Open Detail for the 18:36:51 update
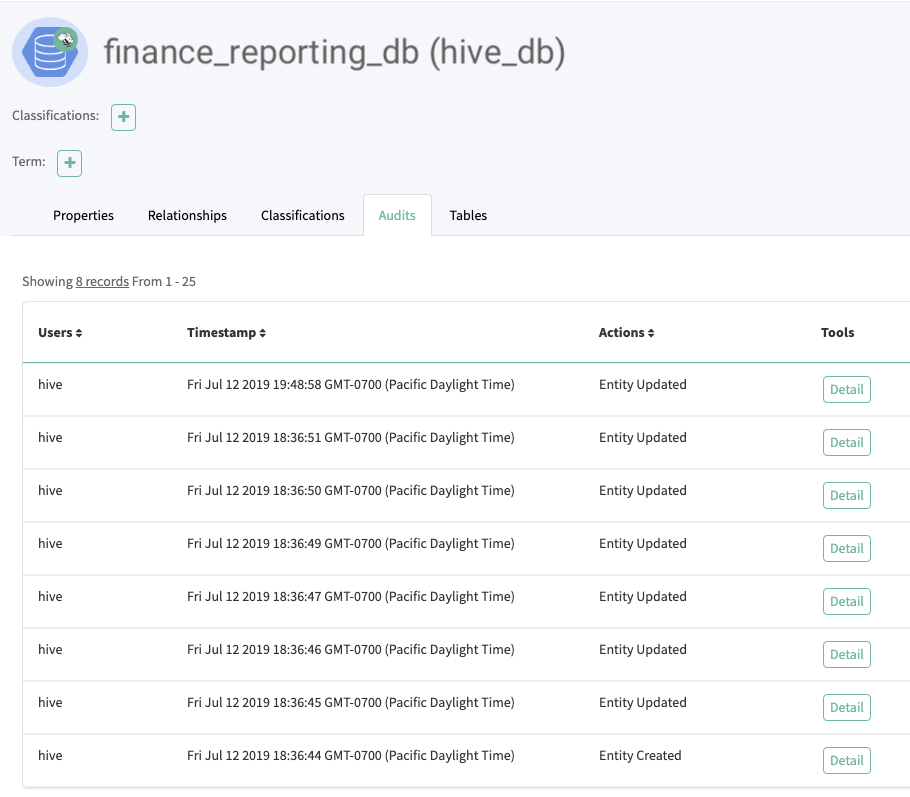The width and height of the screenshot is (910, 797). click(846, 442)
